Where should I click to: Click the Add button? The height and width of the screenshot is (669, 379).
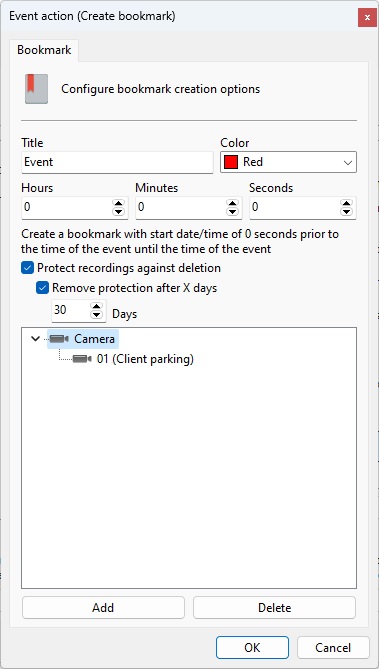click(103, 608)
